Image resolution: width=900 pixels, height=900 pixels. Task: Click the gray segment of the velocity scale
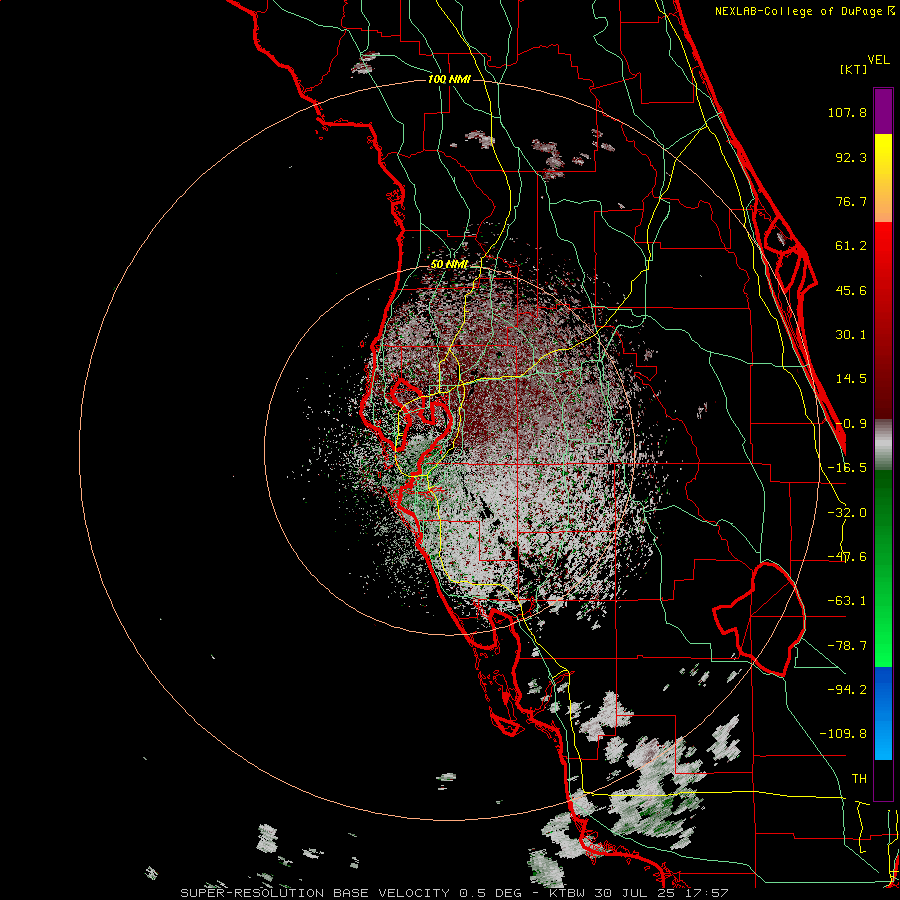coord(883,445)
